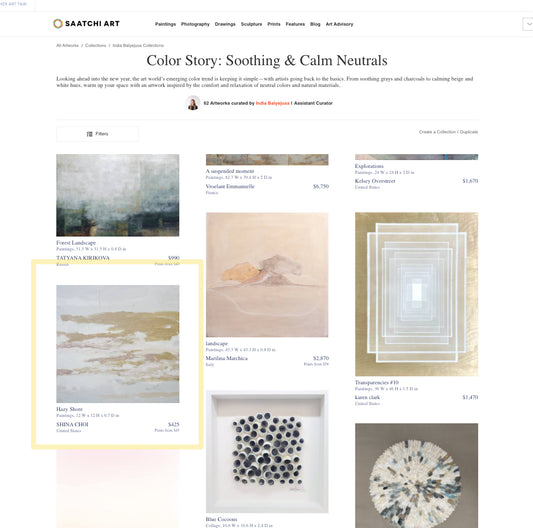Image resolution: width=533 pixels, height=528 pixels.
Task: Open the Forest Landscape painting thumbnail
Action: [x=118, y=195]
